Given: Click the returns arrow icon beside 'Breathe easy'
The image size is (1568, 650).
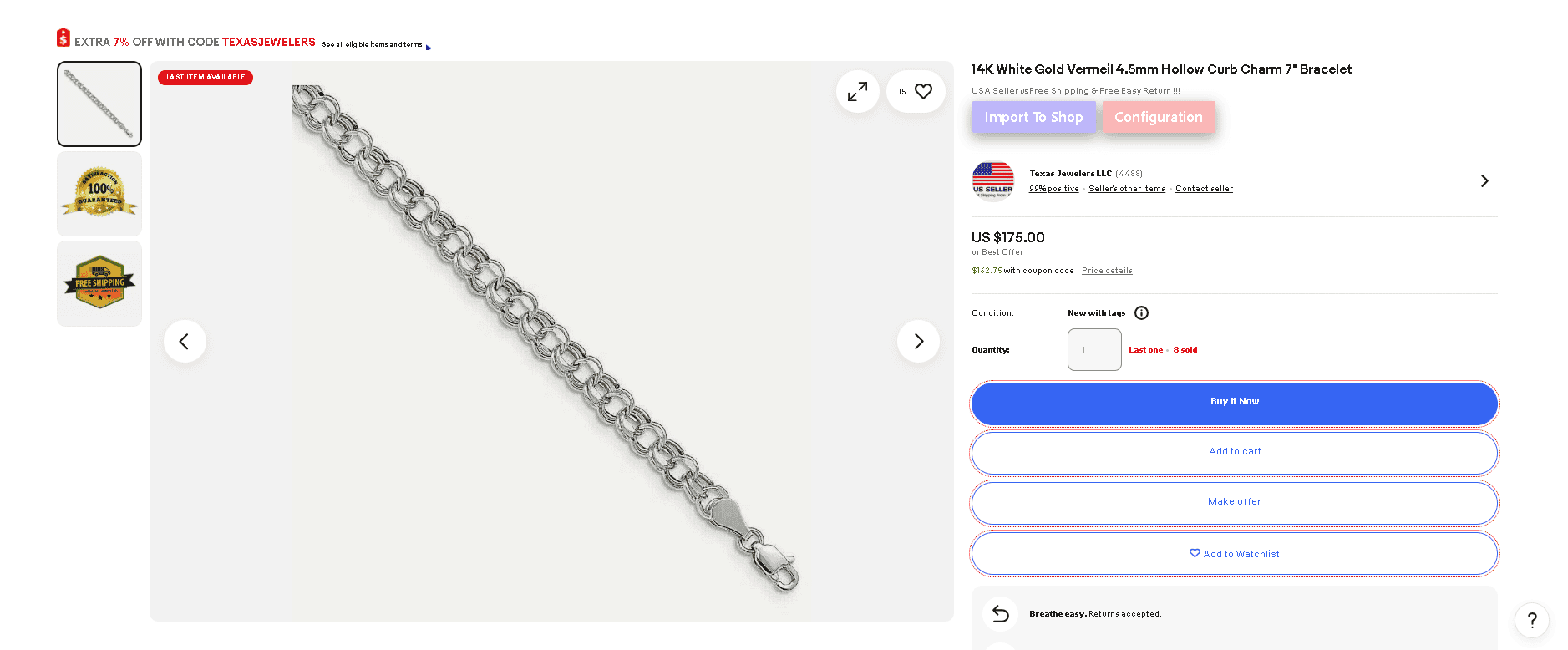Looking at the screenshot, I should click(x=1000, y=613).
